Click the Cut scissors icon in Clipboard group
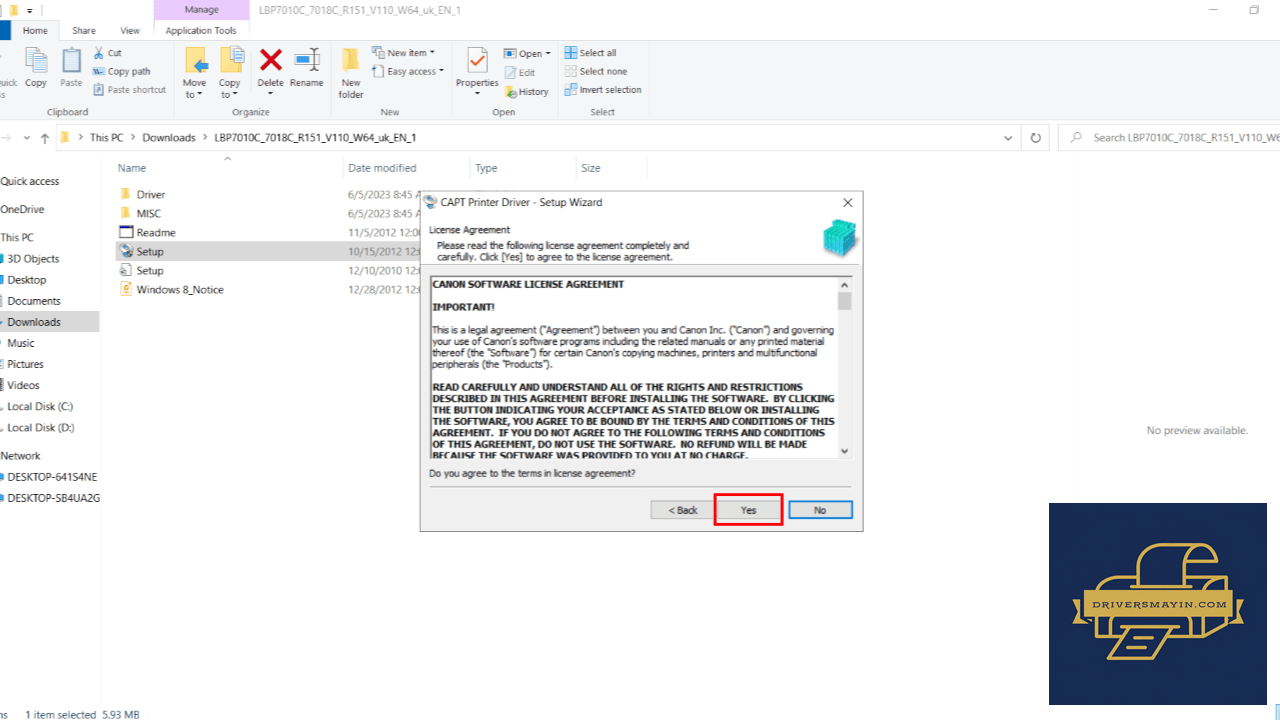The height and width of the screenshot is (720, 1280). point(99,53)
